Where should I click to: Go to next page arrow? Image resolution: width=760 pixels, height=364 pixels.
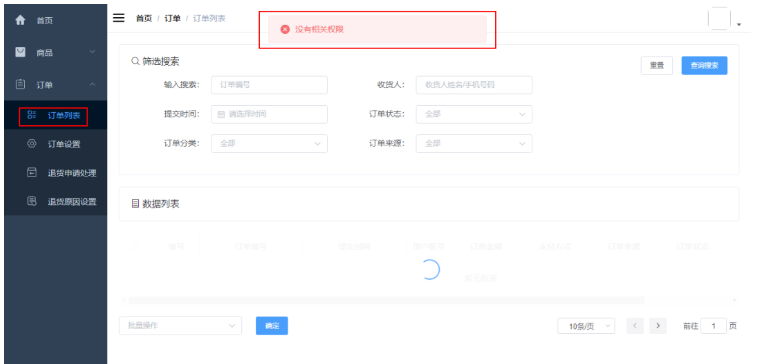(658, 326)
